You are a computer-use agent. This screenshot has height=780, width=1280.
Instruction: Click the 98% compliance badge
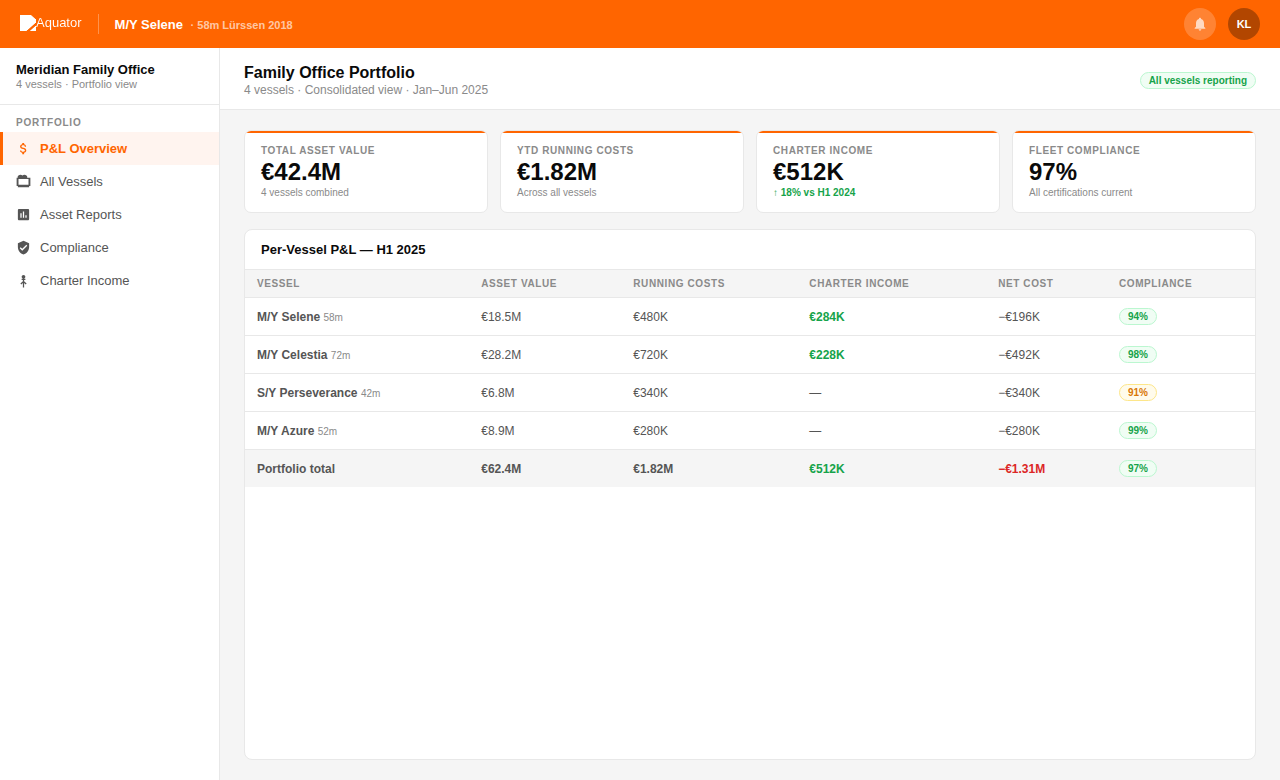click(1138, 355)
